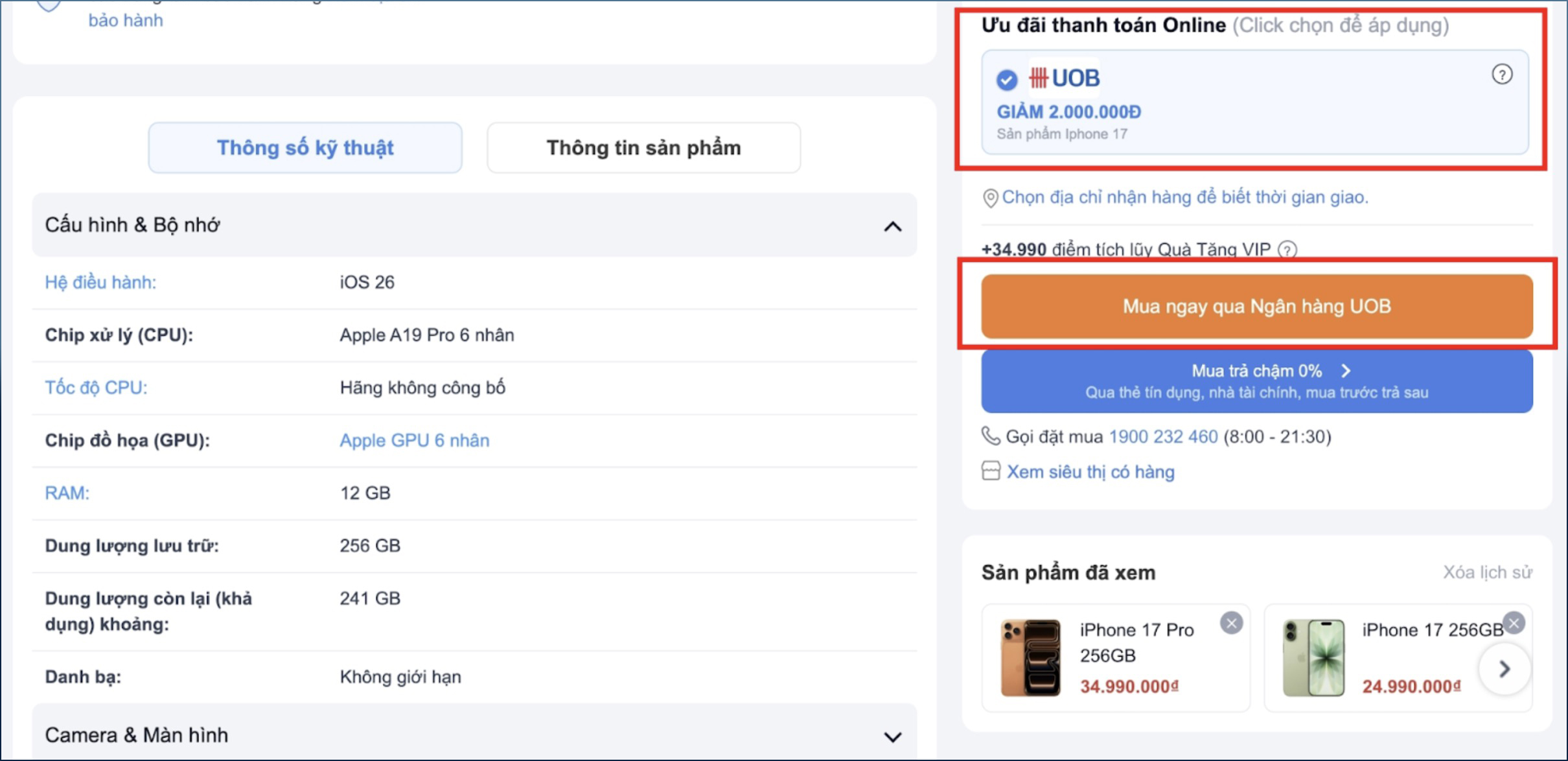Remove iPhone 17 Pro 256GB from viewed products

click(1231, 623)
